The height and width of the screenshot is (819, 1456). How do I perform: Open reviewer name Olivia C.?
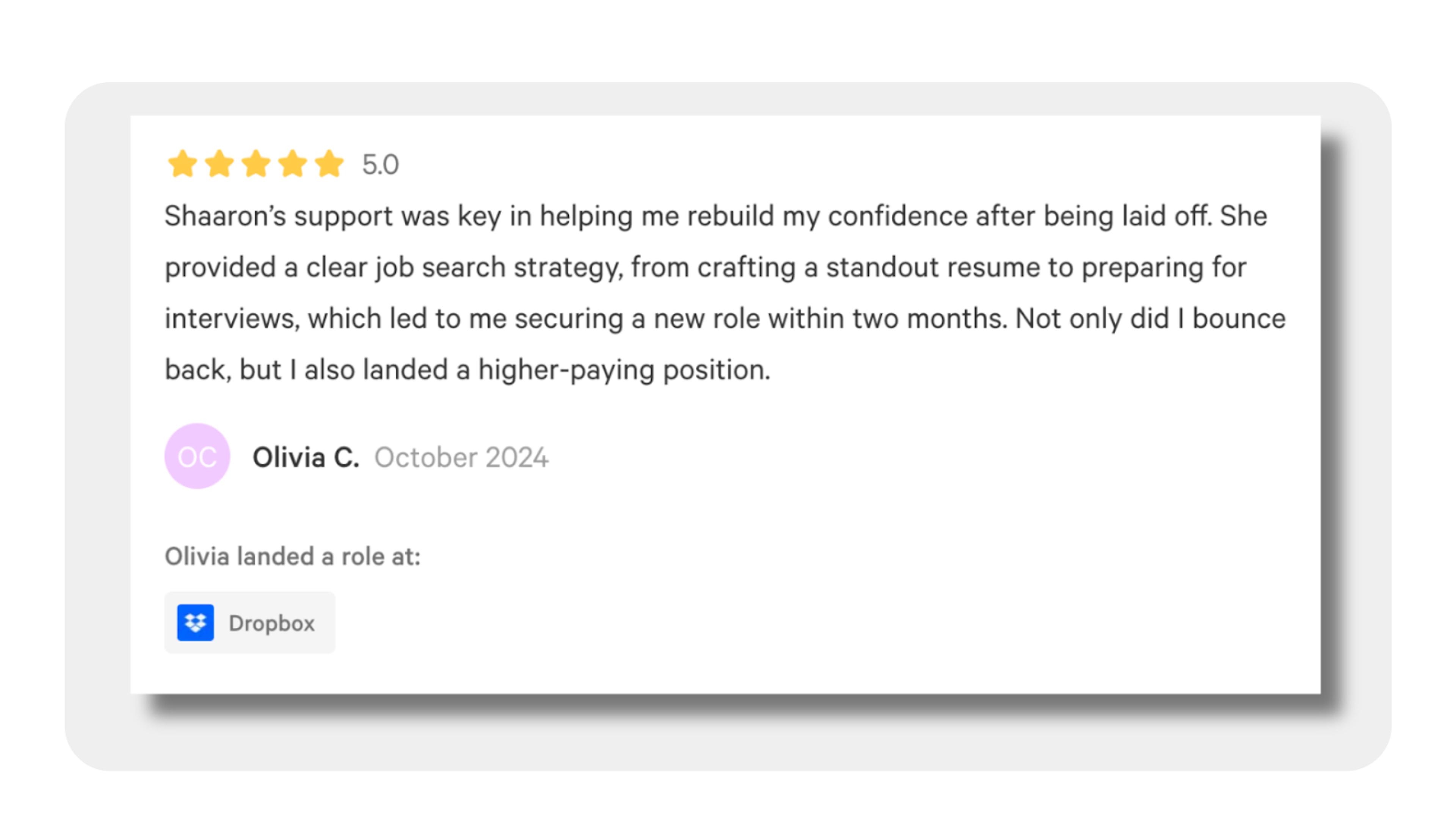pos(306,457)
